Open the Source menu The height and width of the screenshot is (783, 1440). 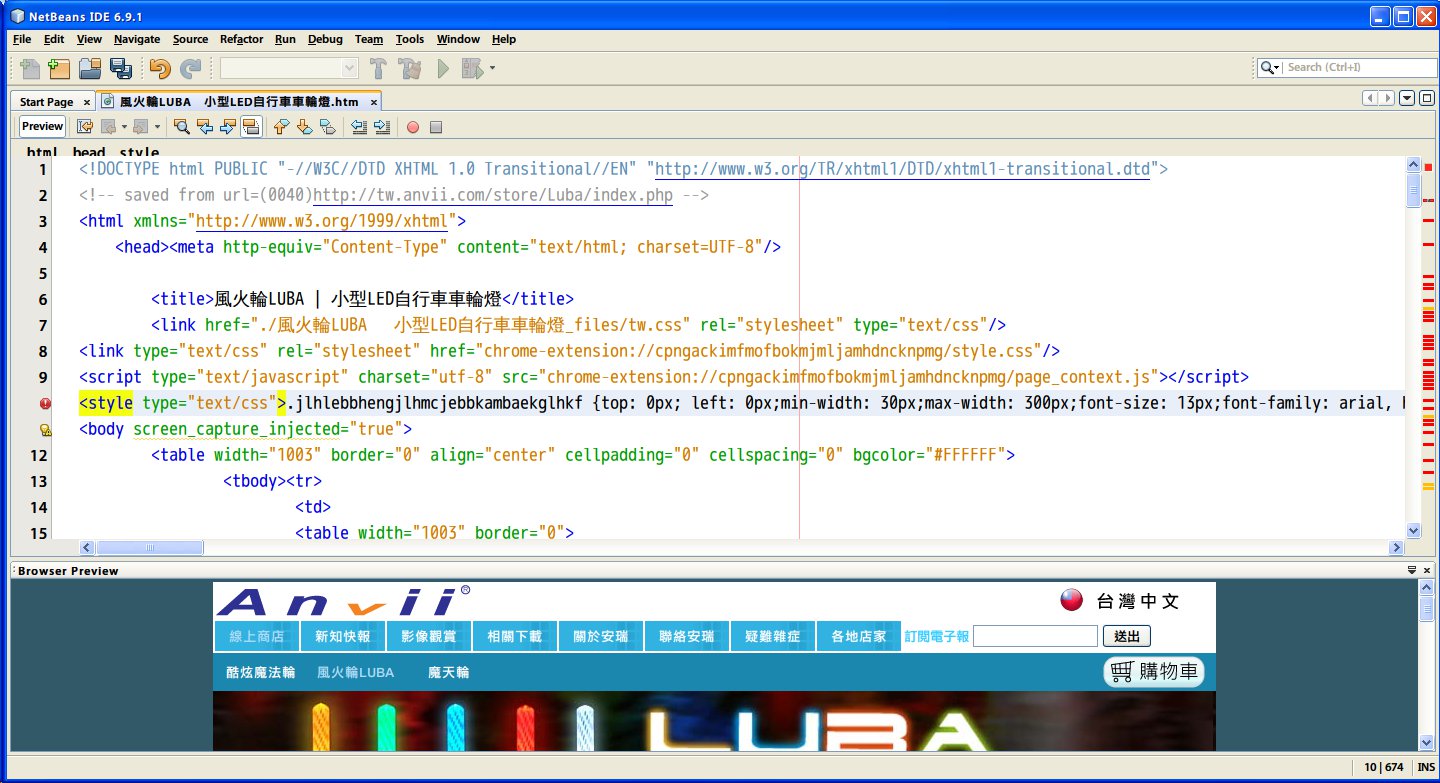190,39
